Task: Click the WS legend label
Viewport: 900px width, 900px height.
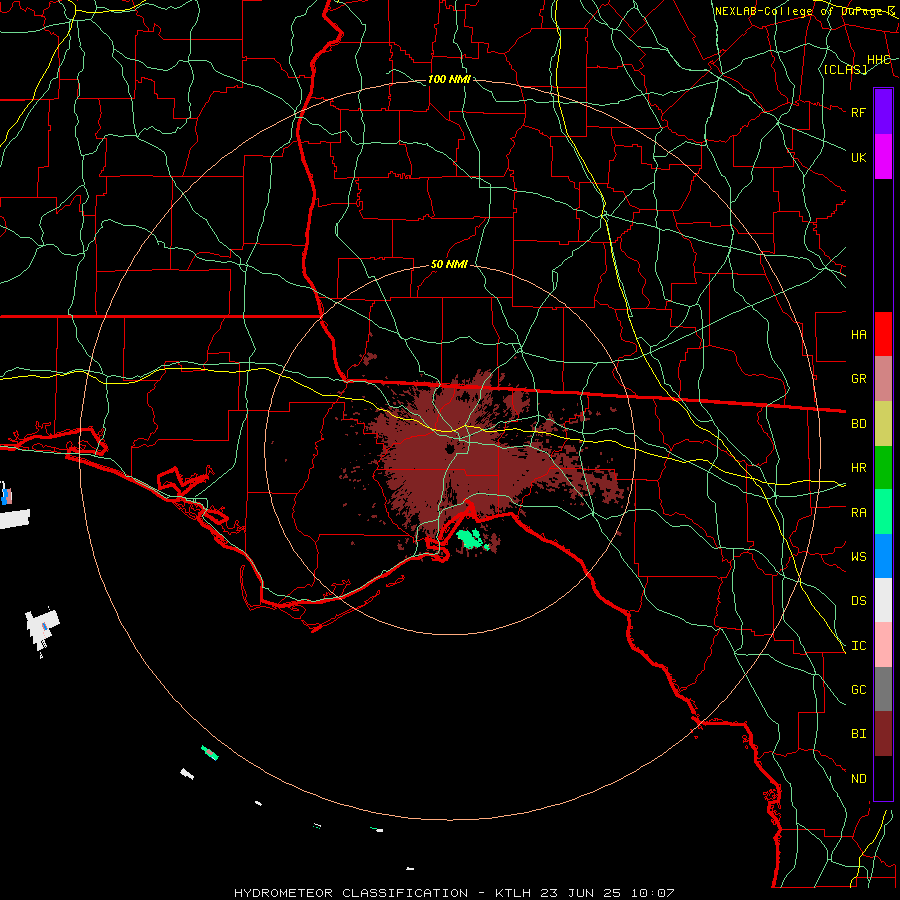Action: point(858,557)
